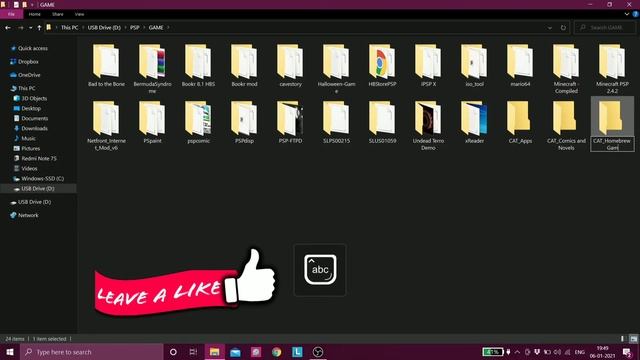Open the BermudaSyndrome folder
Image resolution: width=640 pixels, height=360 pixels.
point(152,69)
